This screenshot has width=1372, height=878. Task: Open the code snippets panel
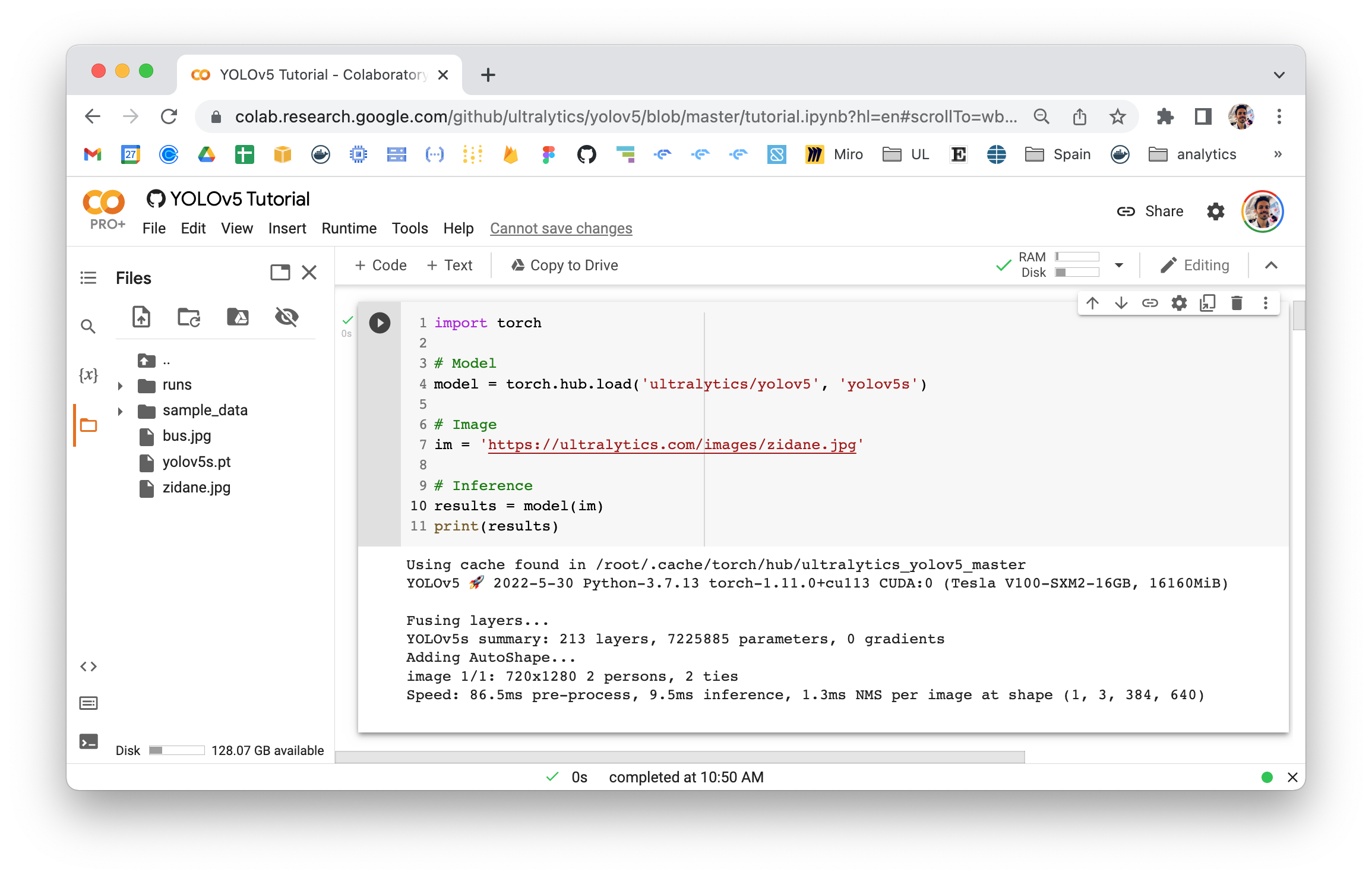88,666
